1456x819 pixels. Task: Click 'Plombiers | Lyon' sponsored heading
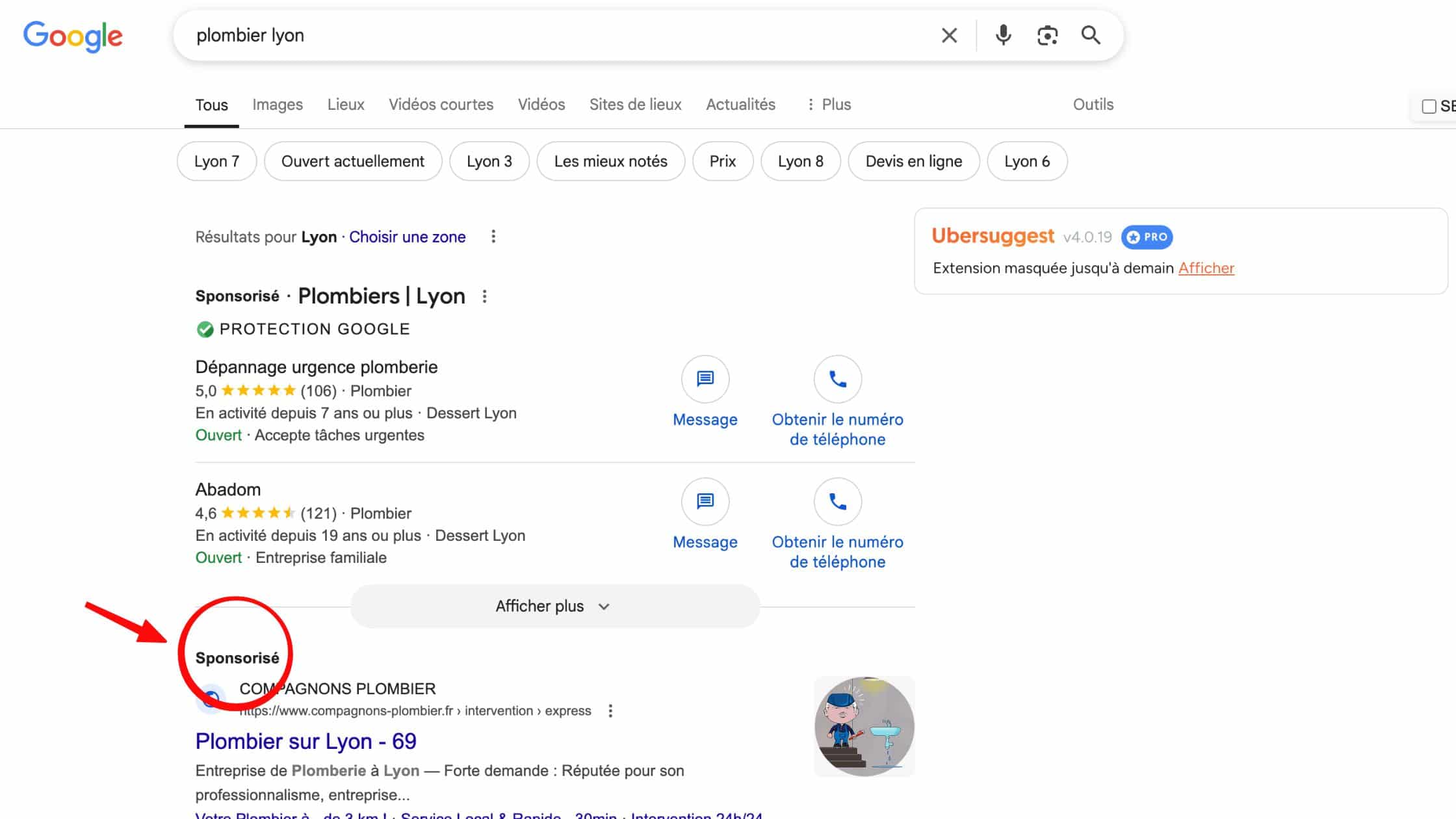click(382, 296)
